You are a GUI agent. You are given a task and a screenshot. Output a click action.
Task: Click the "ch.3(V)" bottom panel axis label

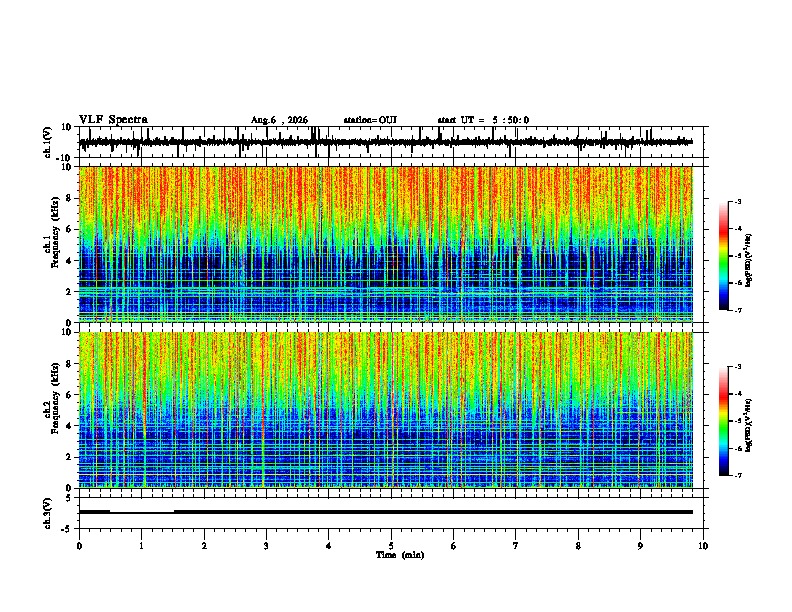click(48, 513)
